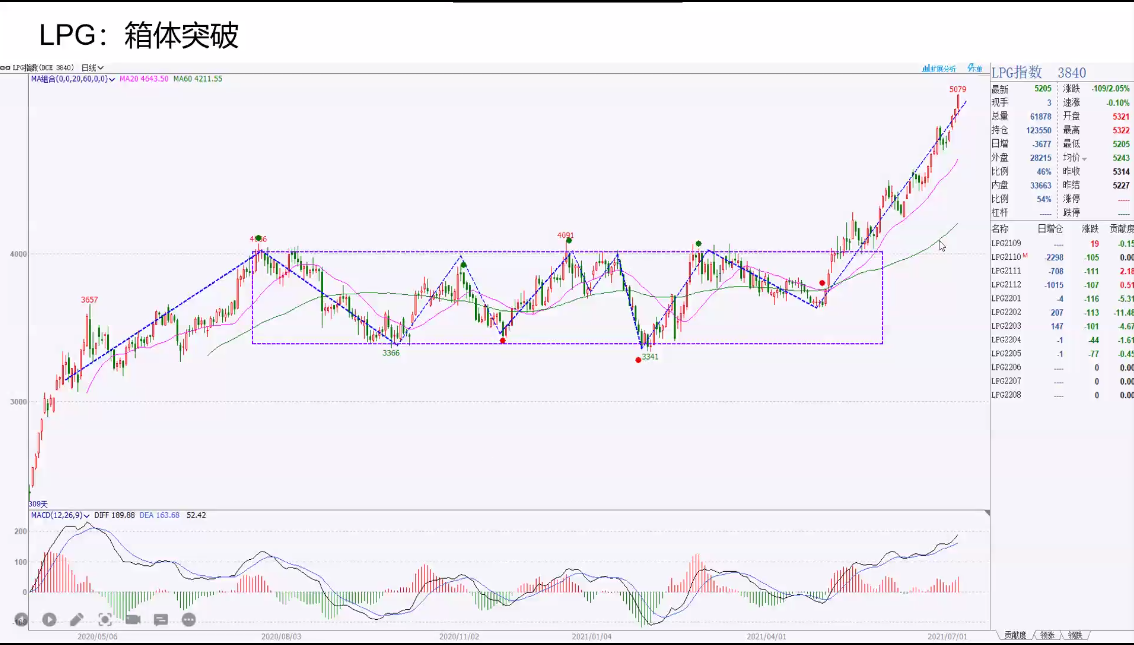Select the LPG2203 contract row
The height and width of the screenshot is (645, 1134).
1062,326
